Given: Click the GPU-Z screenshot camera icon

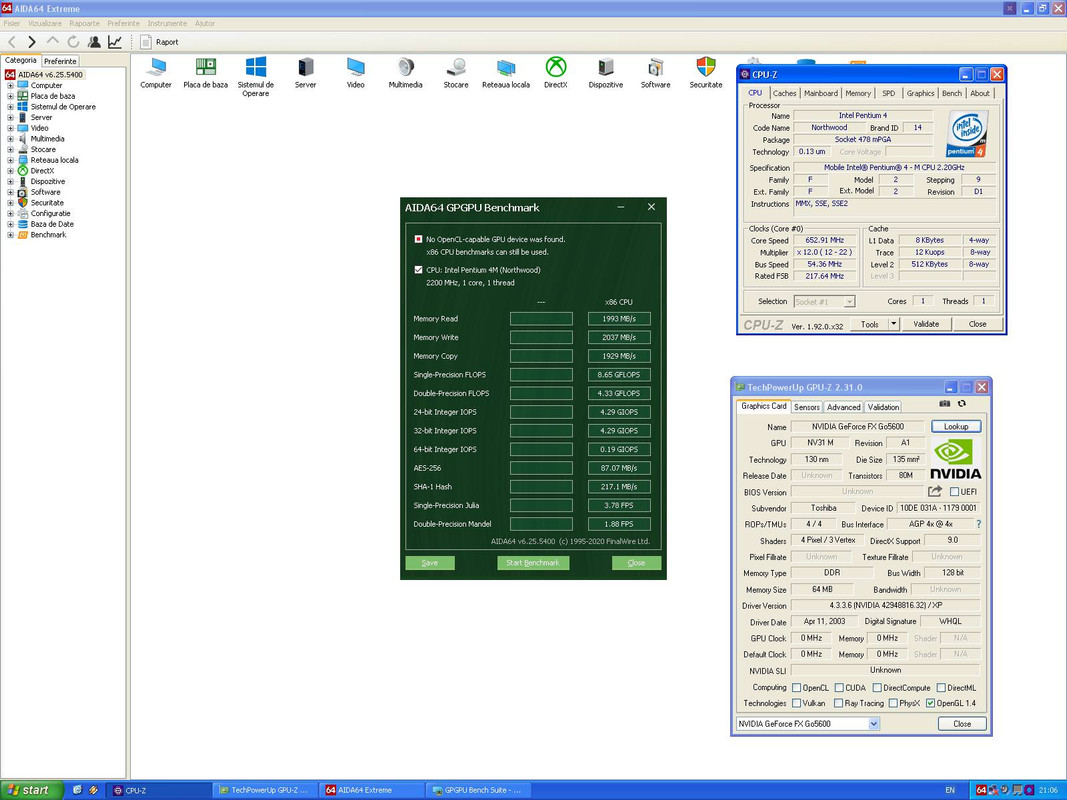Looking at the screenshot, I should pyautogui.click(x=945, y=403).
